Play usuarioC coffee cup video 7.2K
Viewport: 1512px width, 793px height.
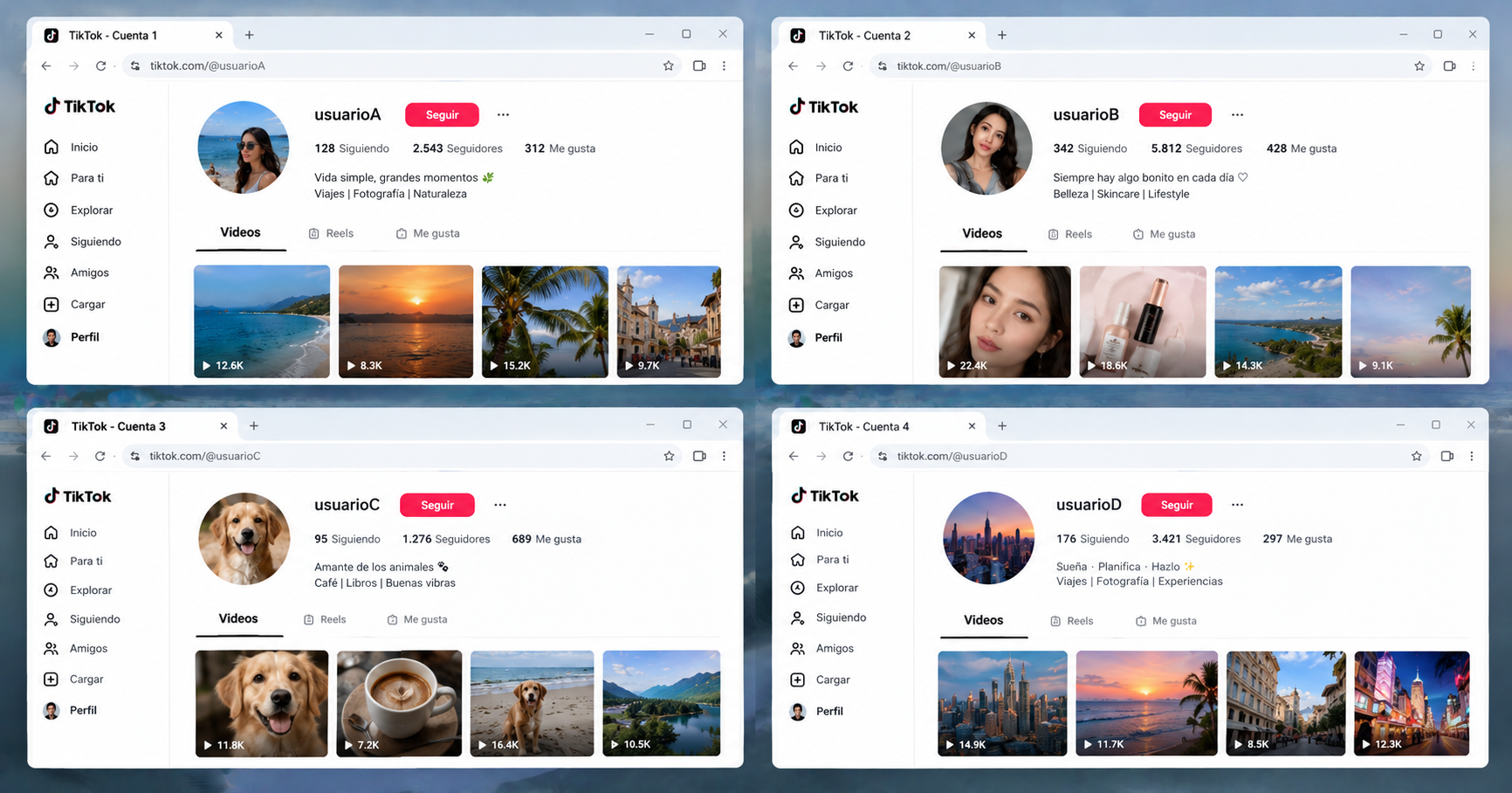(399, 703)
